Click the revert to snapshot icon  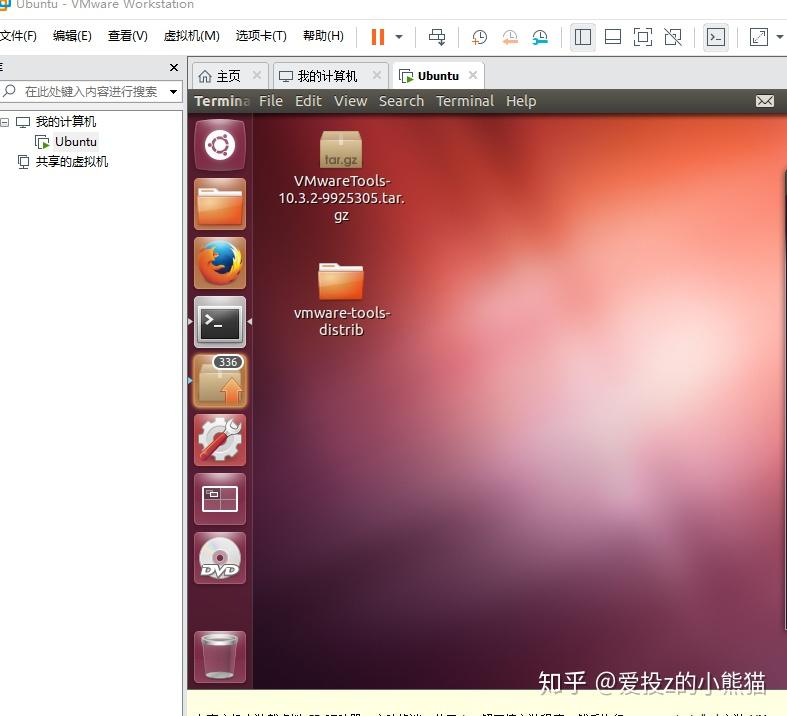(509, 37)
